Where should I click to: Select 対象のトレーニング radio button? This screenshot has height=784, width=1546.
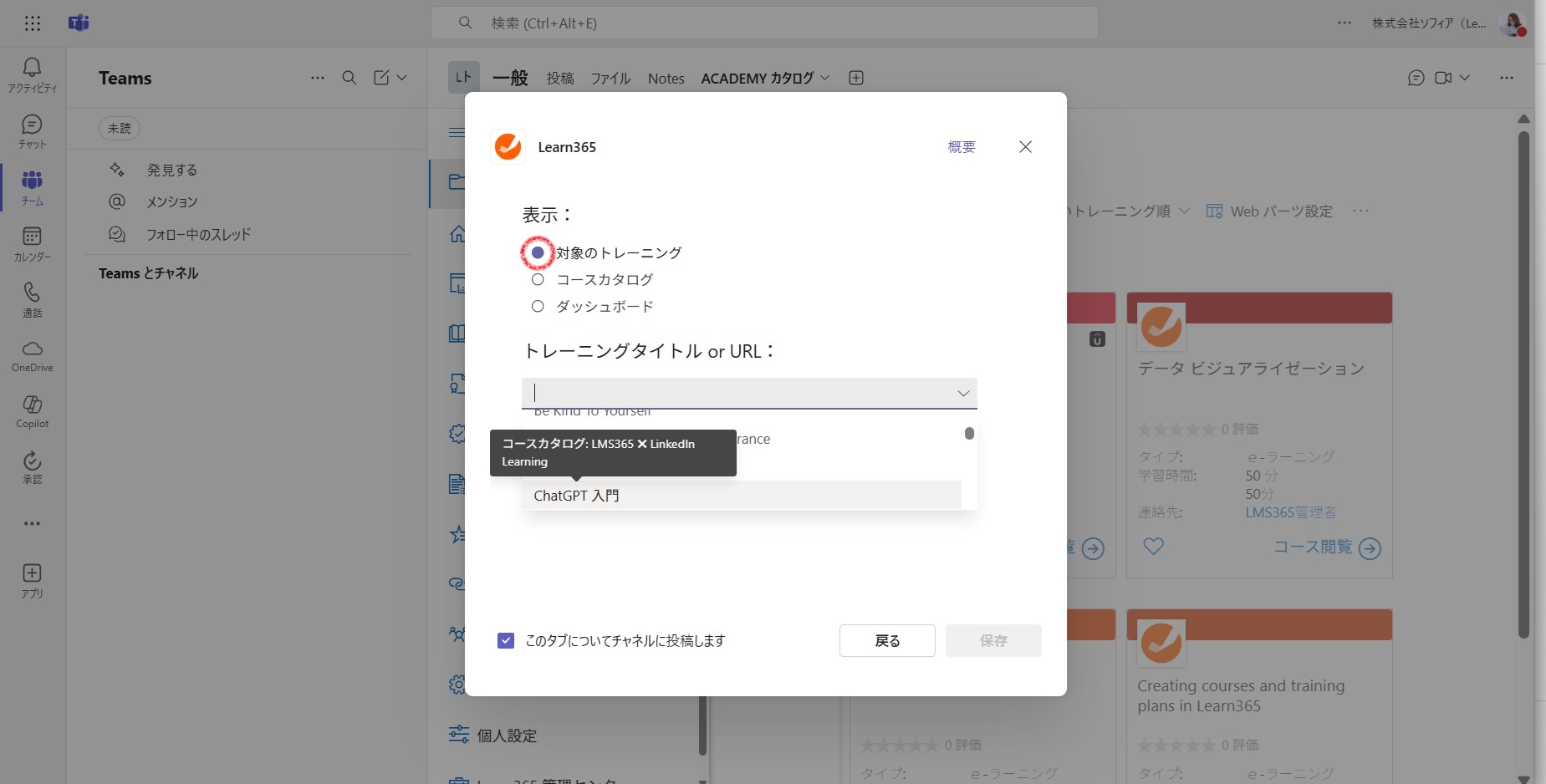pos(538,252)
